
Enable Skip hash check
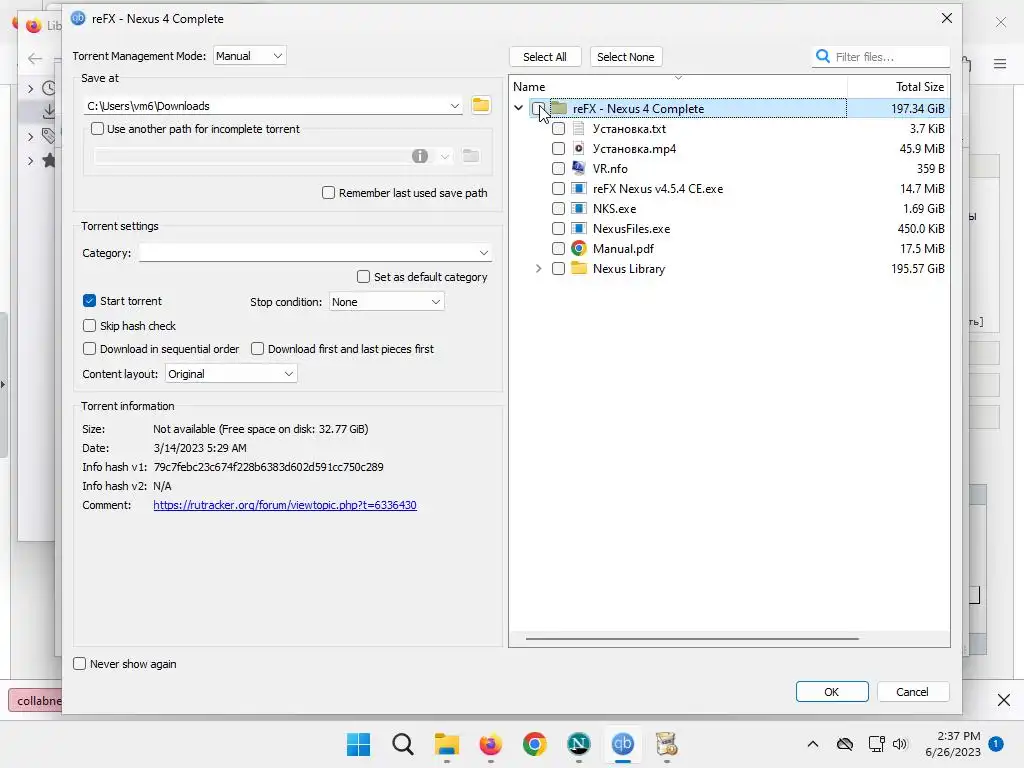coord(89,325)
